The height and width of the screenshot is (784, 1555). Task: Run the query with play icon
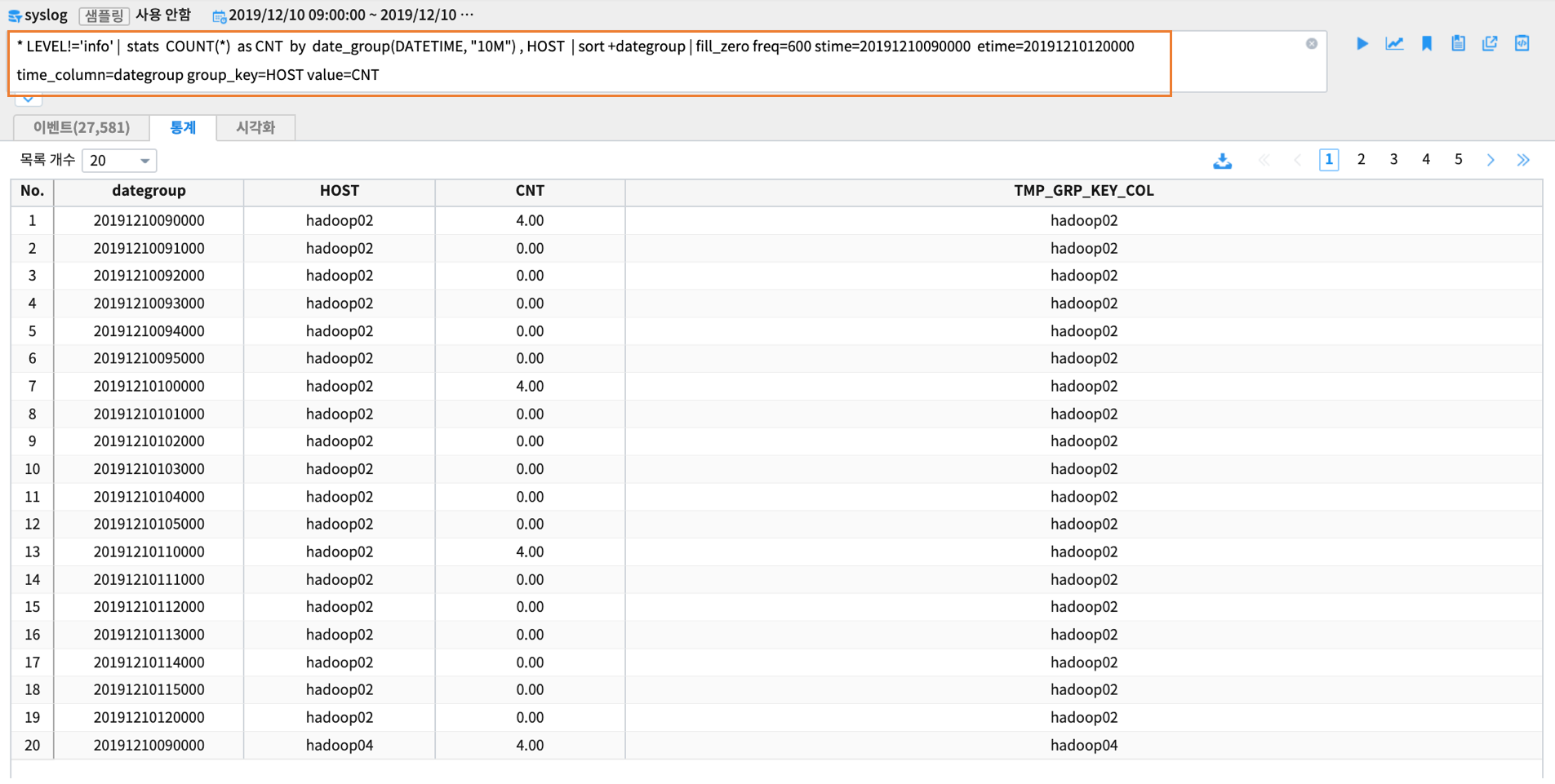point(1362,43)
